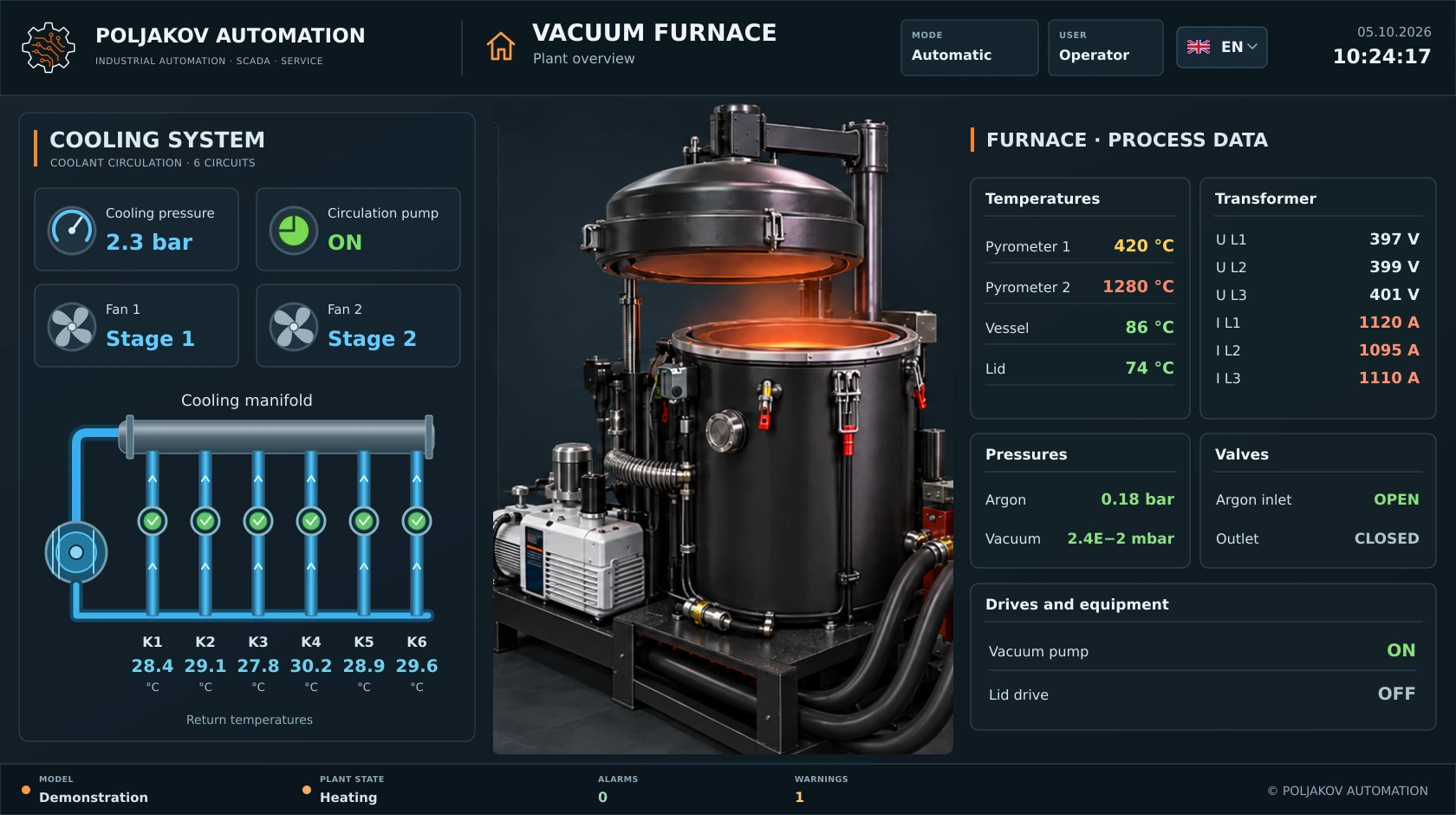Click the Lid temperature 74 °C
This screenshot has height=815, width=1456.
pyautogui.click(x=1150, y=368)
